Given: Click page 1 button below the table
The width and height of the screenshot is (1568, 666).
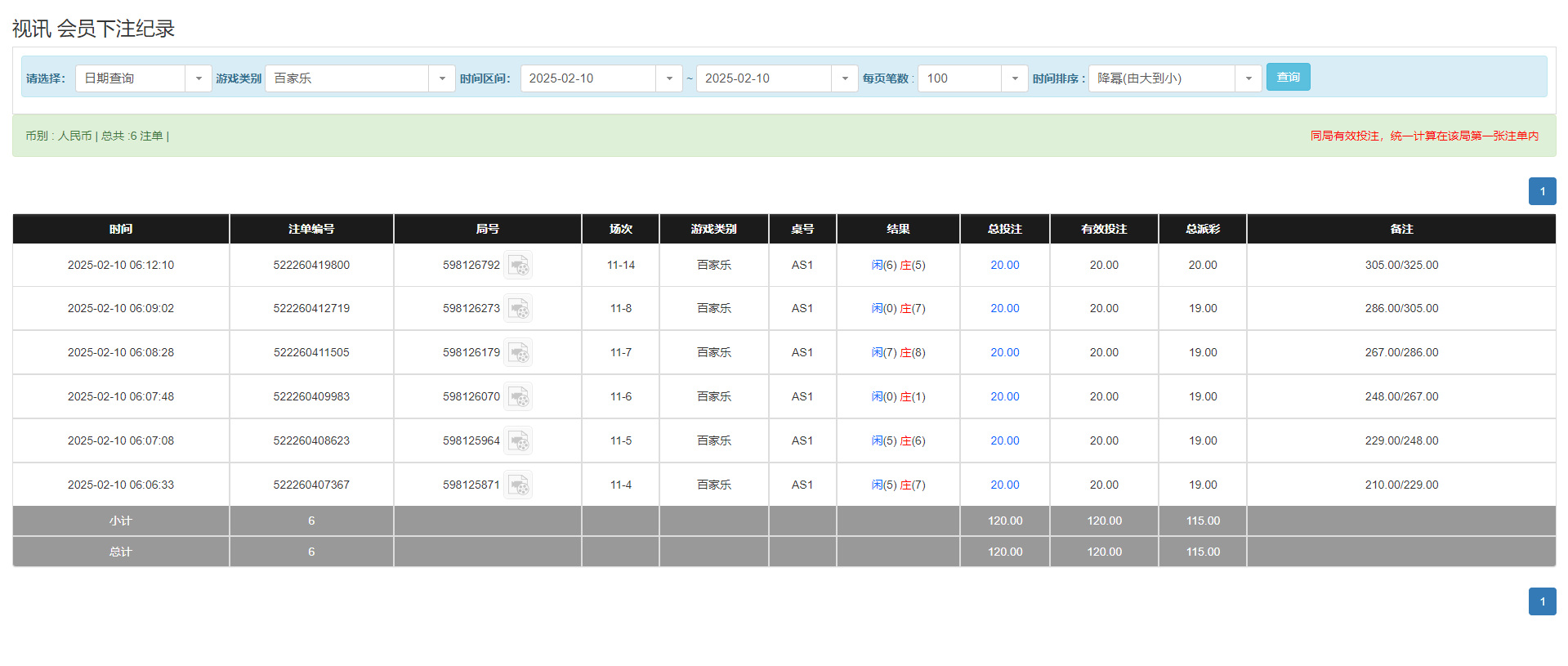Looking at the screenshot, I should (x=1542, y=601).
